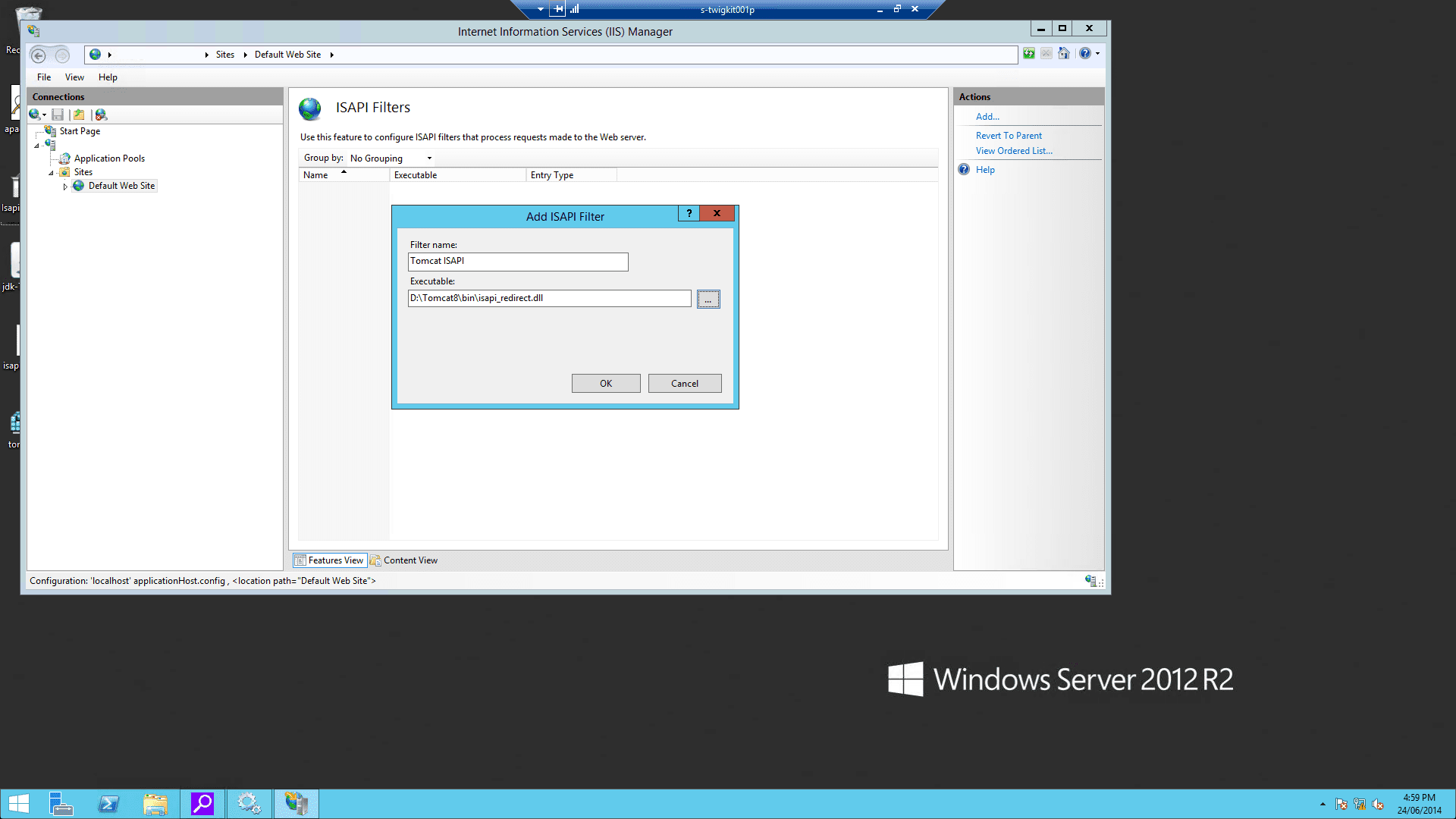Open the Group by No Grouping dropdown
Viewport: 1456px width, 819px height.
coord(391,158)
